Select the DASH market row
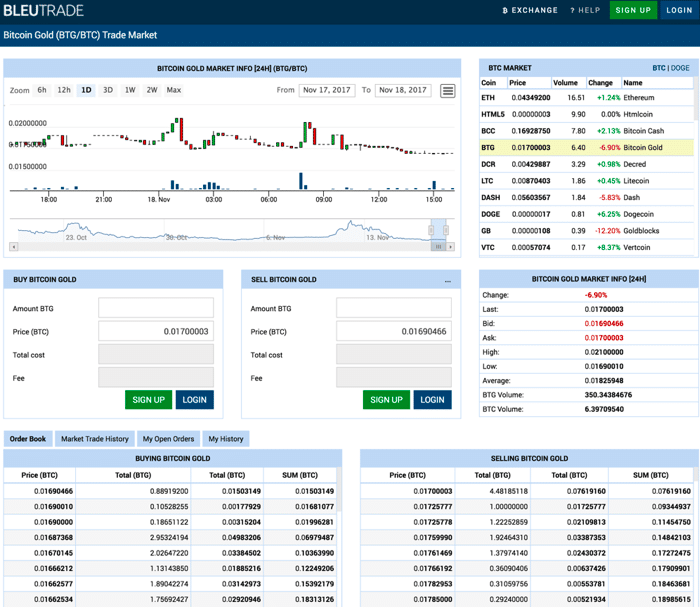 tap(587, 197)
